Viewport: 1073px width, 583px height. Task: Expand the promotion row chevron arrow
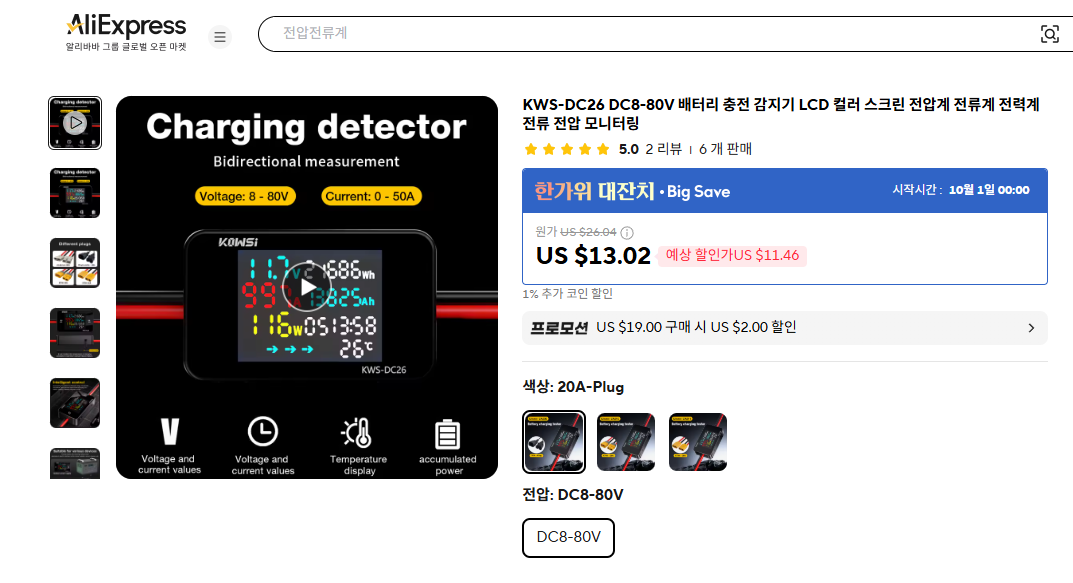click(1031, 328)
